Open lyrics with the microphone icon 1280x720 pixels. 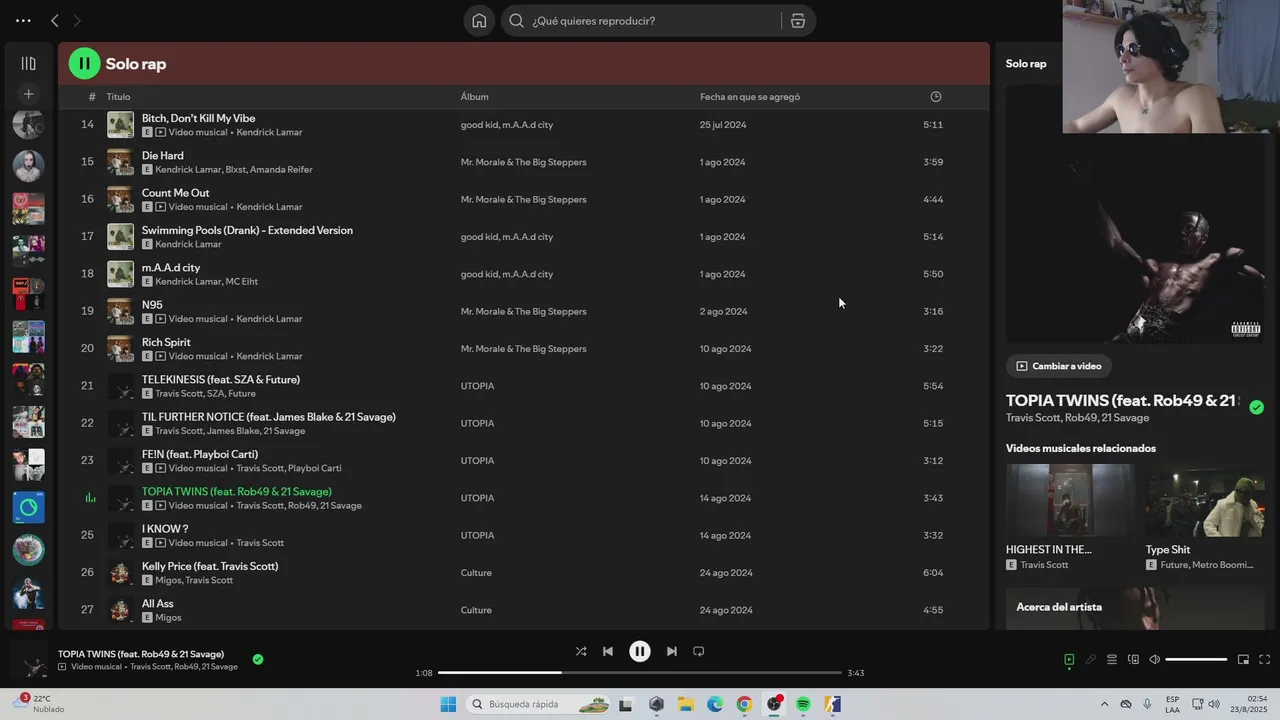pos(1091,659)
